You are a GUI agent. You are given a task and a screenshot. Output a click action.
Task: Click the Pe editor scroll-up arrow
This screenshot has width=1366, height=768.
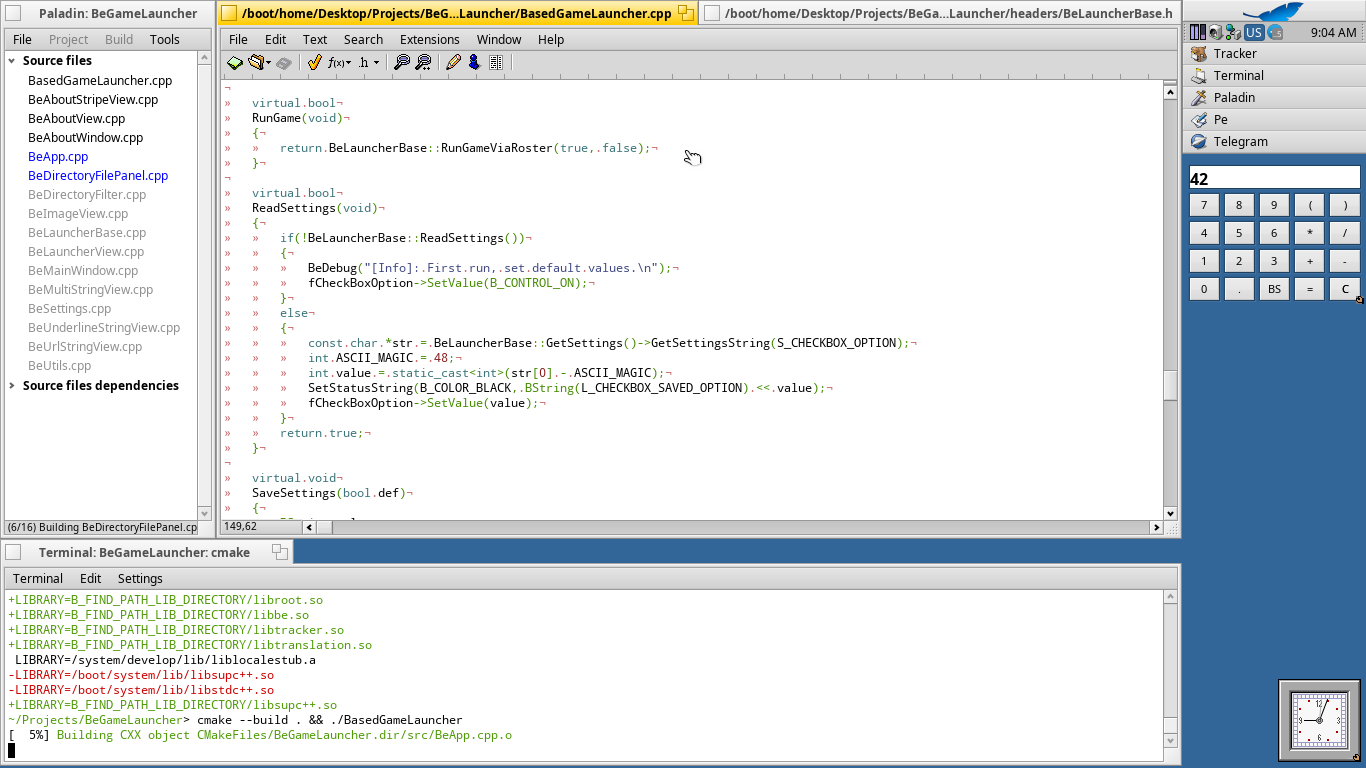click(1170, 92)
